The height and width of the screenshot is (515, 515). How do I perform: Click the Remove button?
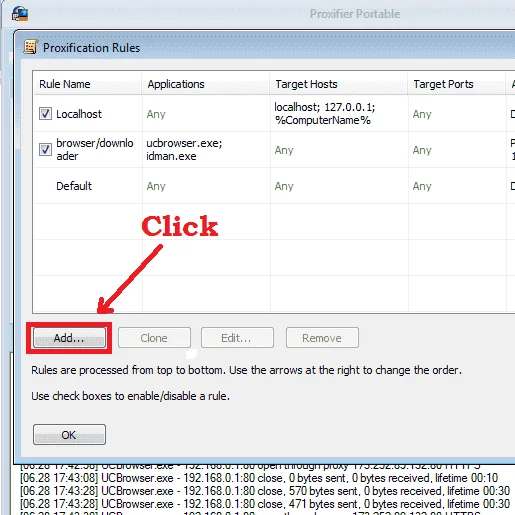tap(322, 338)
